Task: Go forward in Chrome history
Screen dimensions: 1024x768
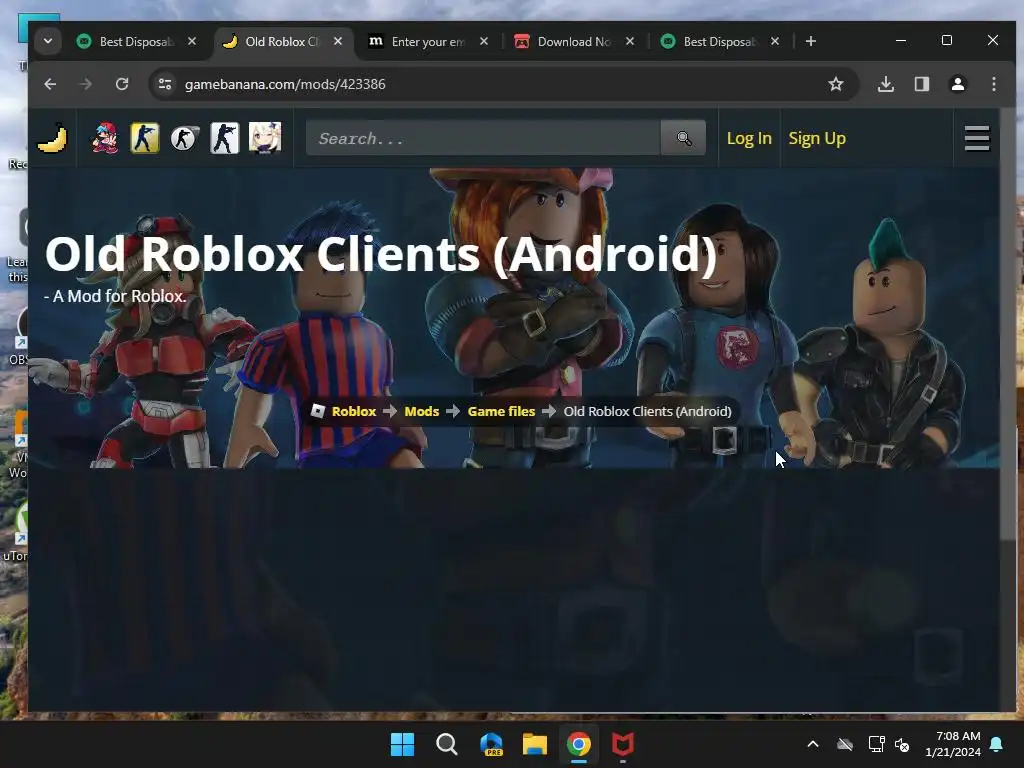Action: [86, 84]
